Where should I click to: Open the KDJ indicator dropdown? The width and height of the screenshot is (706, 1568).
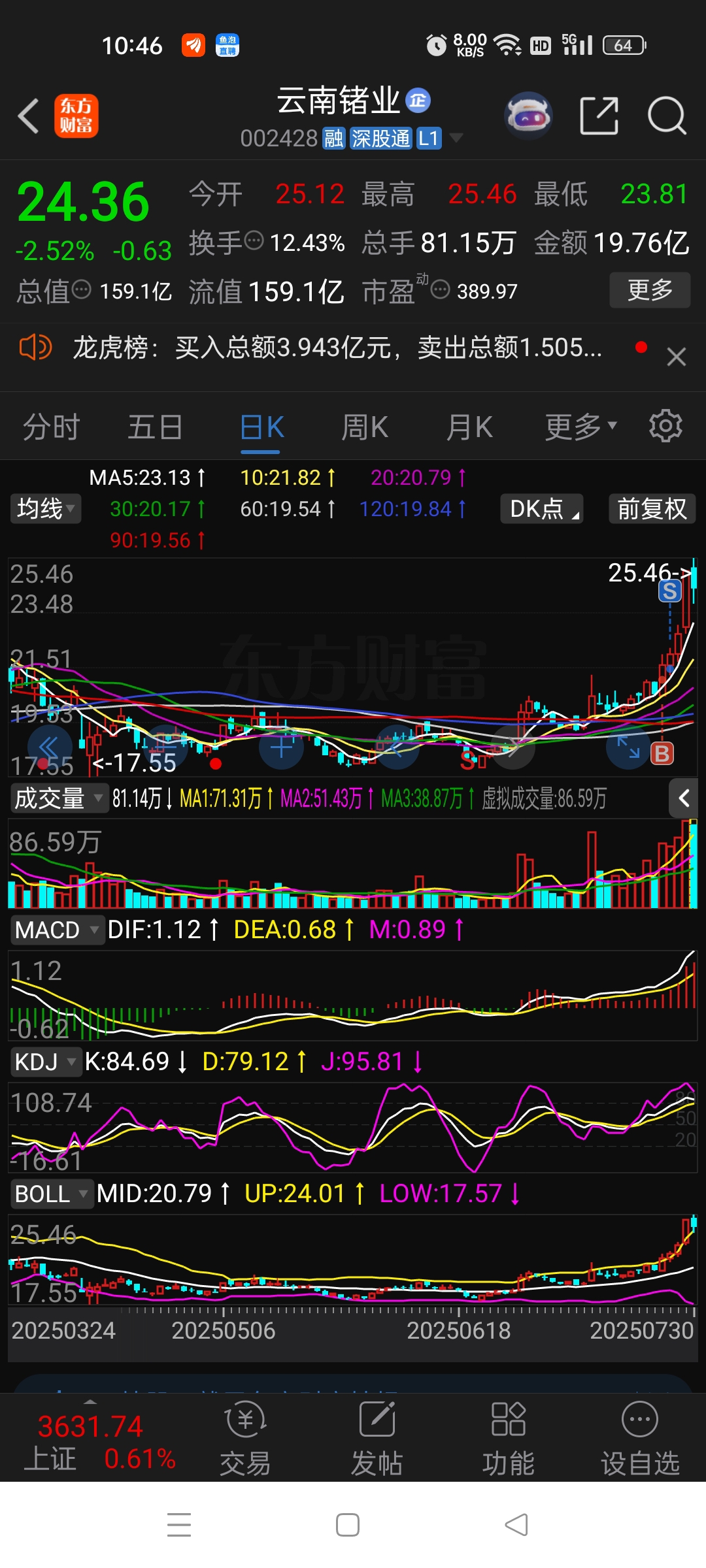click(x=46, y=1062)
